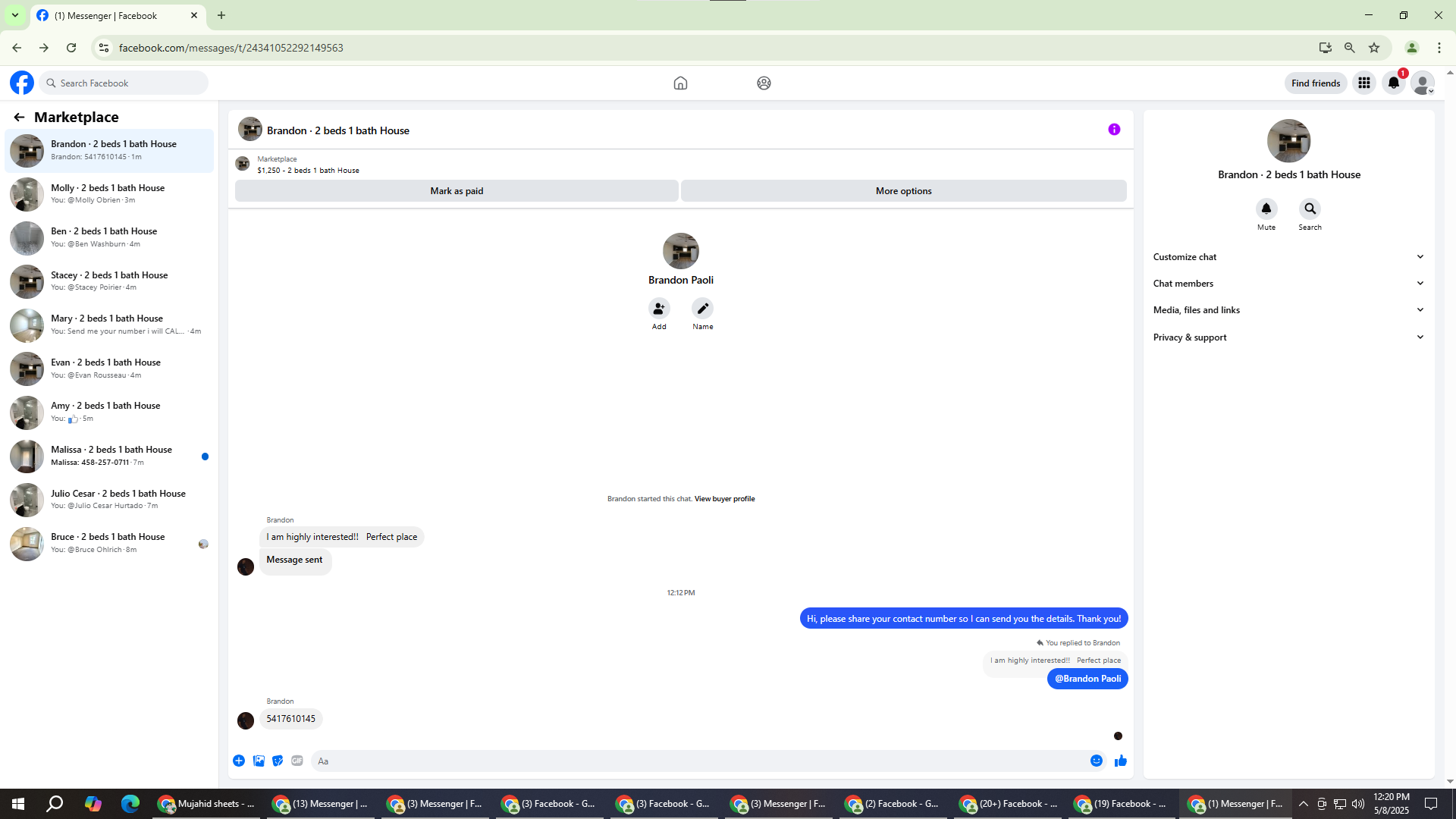Click the @Brandon Paoli mention
Viewport: 1456px width, 819px height.
point(1087,679)
